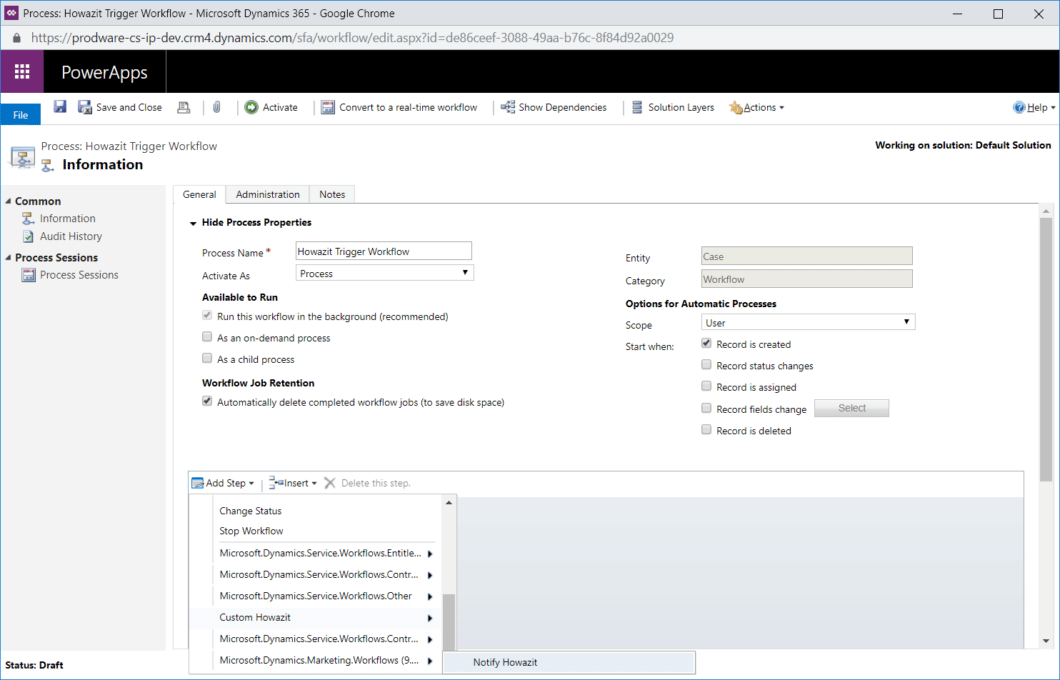
Task: Click Save and Close icon
Action: tap(85, 107)
